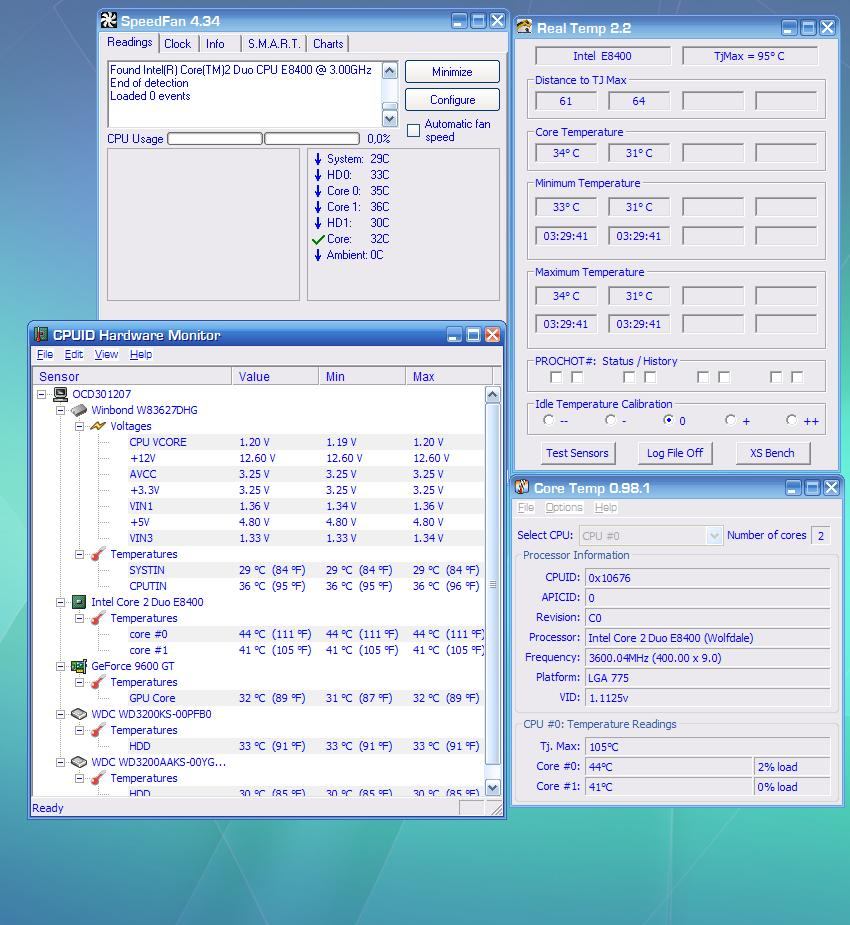Open the Hardware Monitor File menu

tap(45, 354)
